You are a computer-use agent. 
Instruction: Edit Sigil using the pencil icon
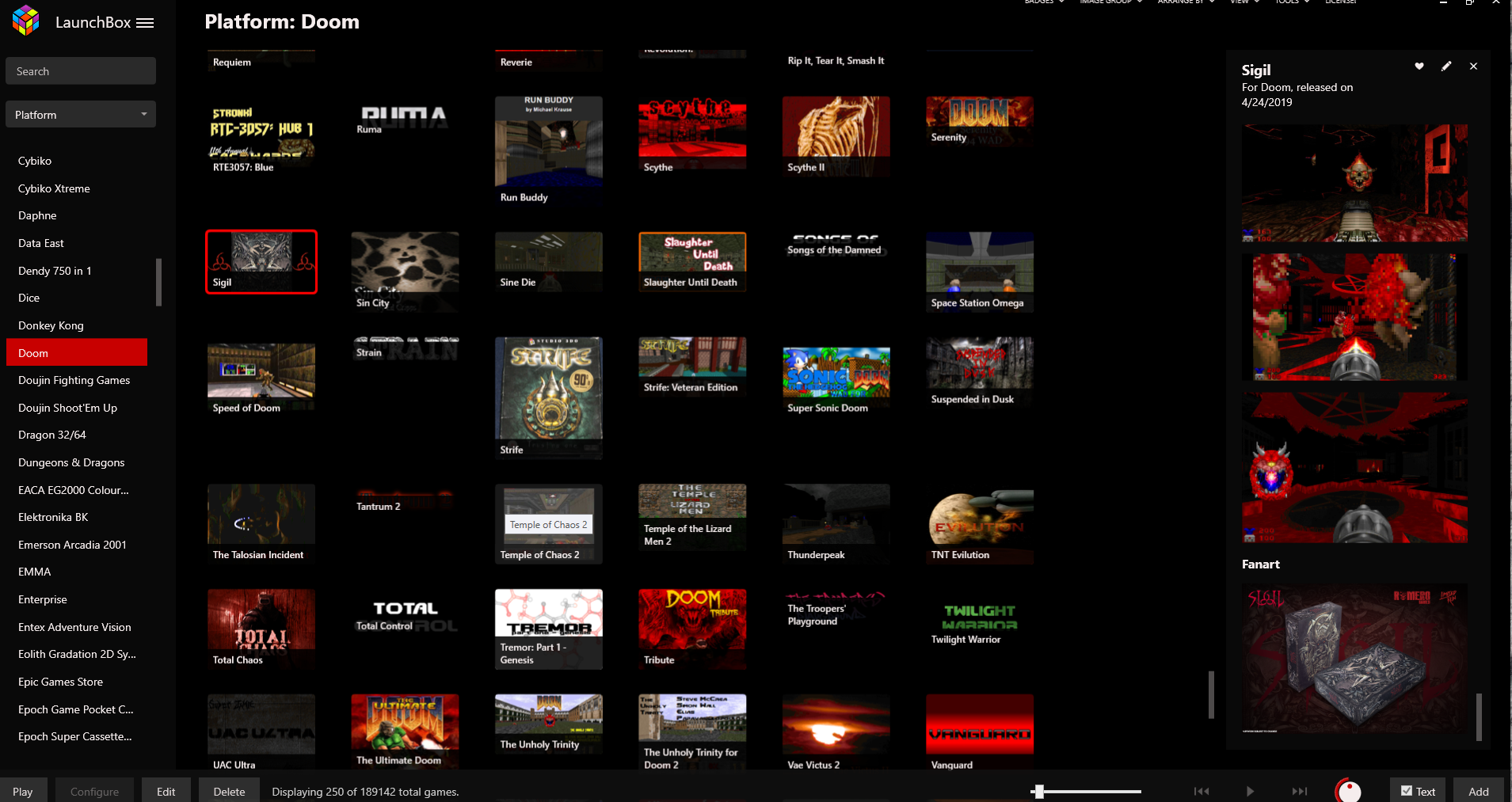(1446, 67)
